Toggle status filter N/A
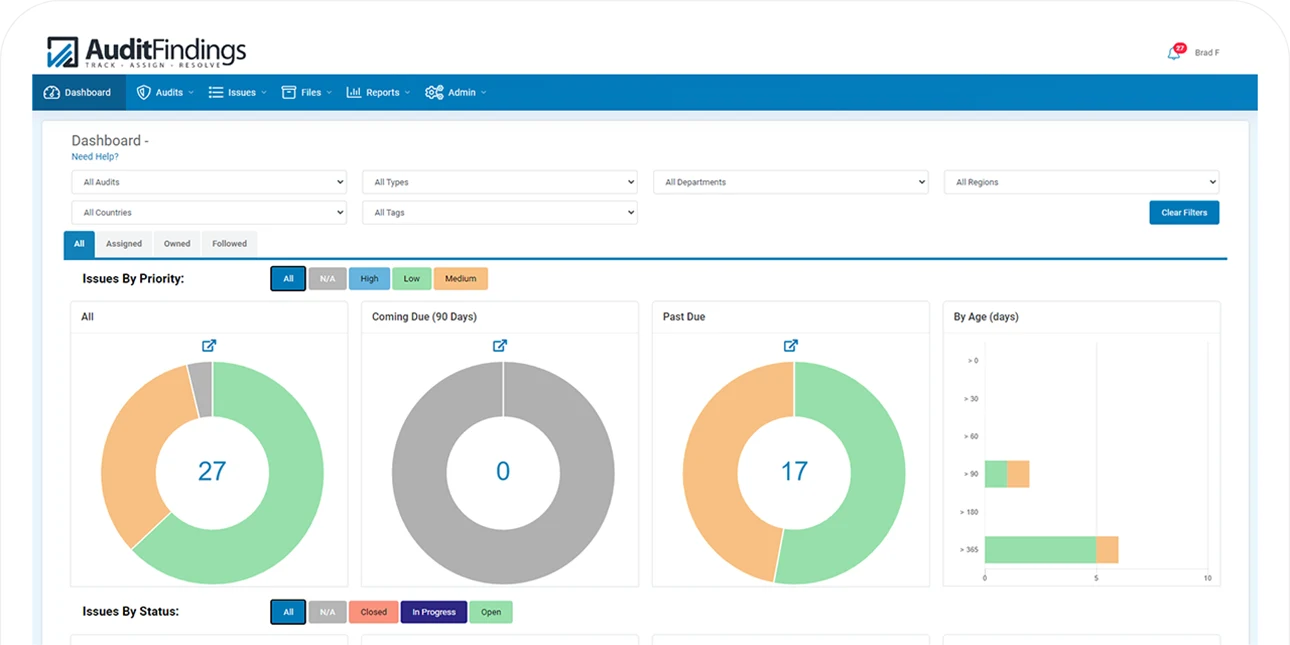The image size is (1290, 645). [x=327, y=612]
